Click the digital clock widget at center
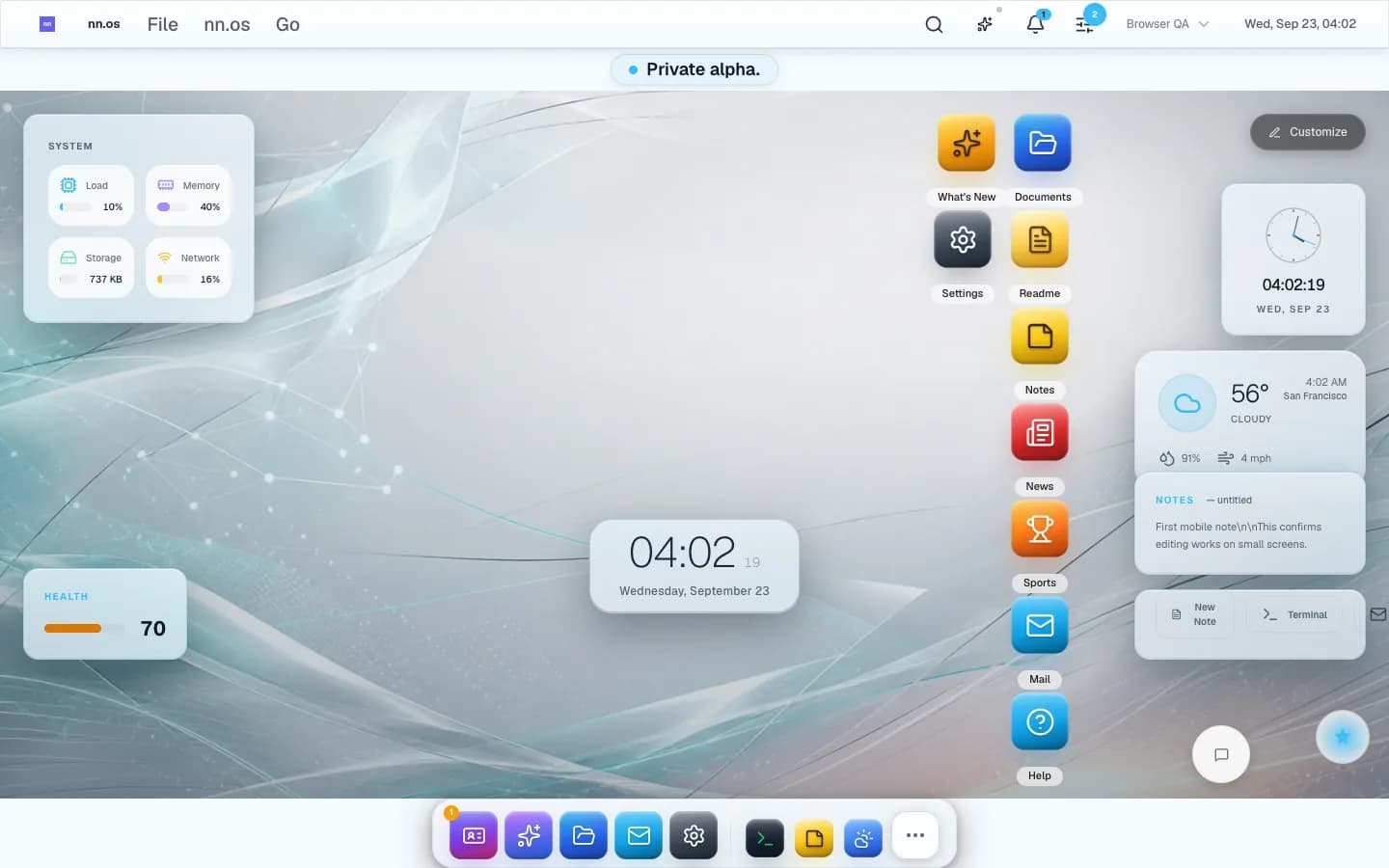 click(x=694, y=566)
